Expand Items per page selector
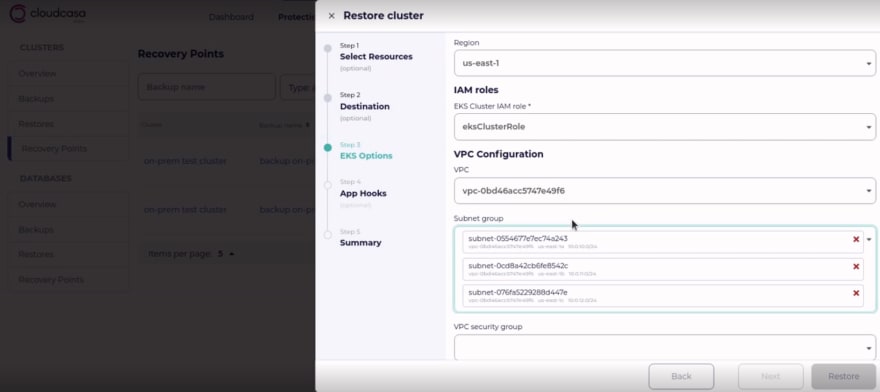 pos(226,254)
